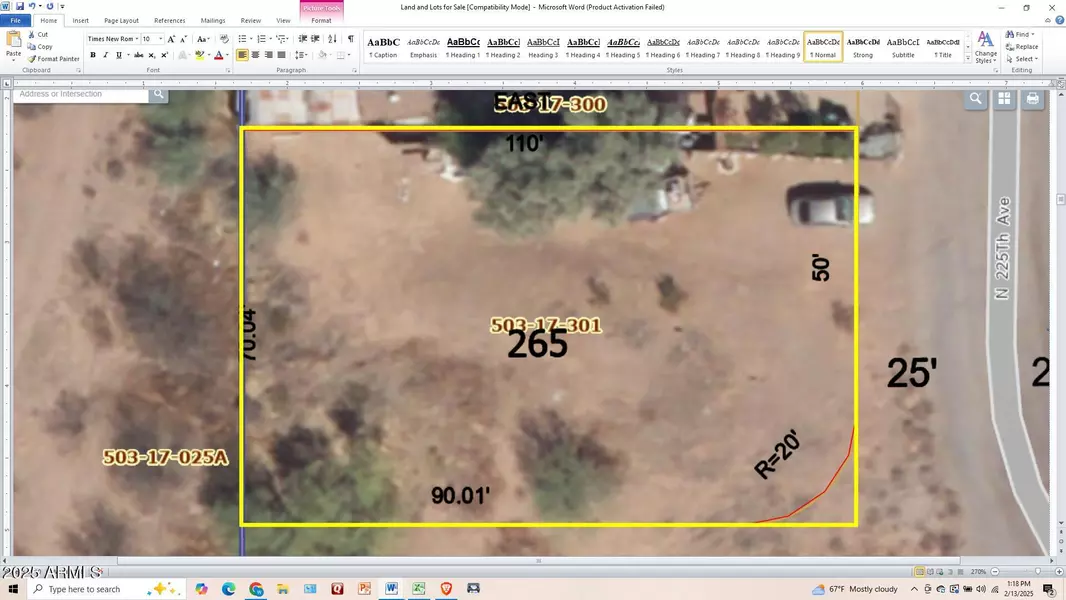The height and width of the screenshot is (600, 1066).
Task: Apply the Subtitle style
Action: tap(903, 47)
